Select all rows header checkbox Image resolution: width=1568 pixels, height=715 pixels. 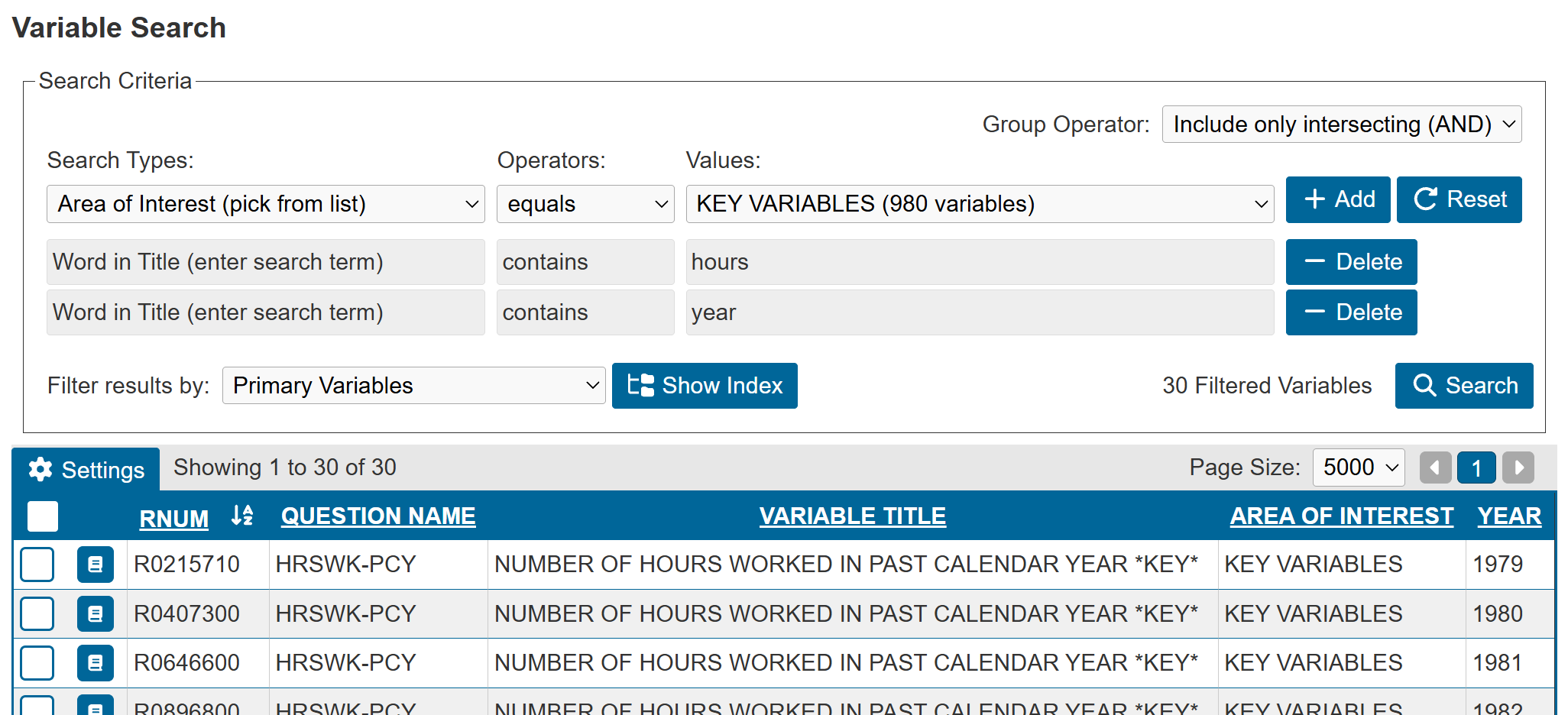pos(43,516)
